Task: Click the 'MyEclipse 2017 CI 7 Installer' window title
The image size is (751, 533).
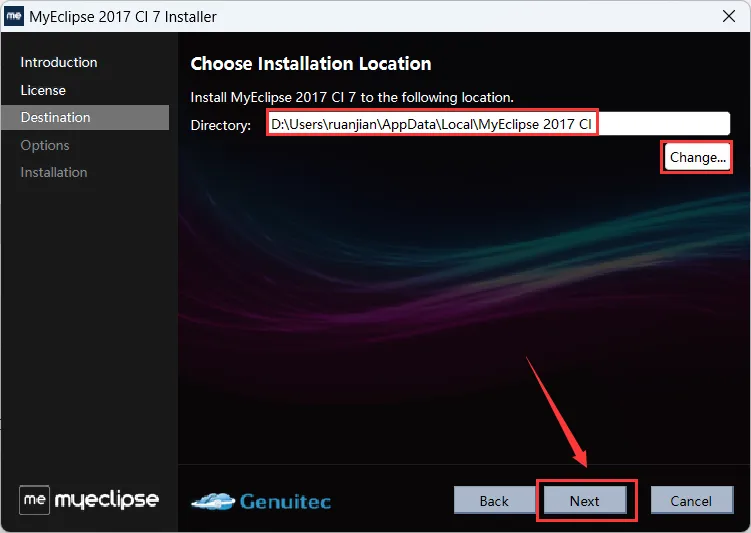Action: 123,17
